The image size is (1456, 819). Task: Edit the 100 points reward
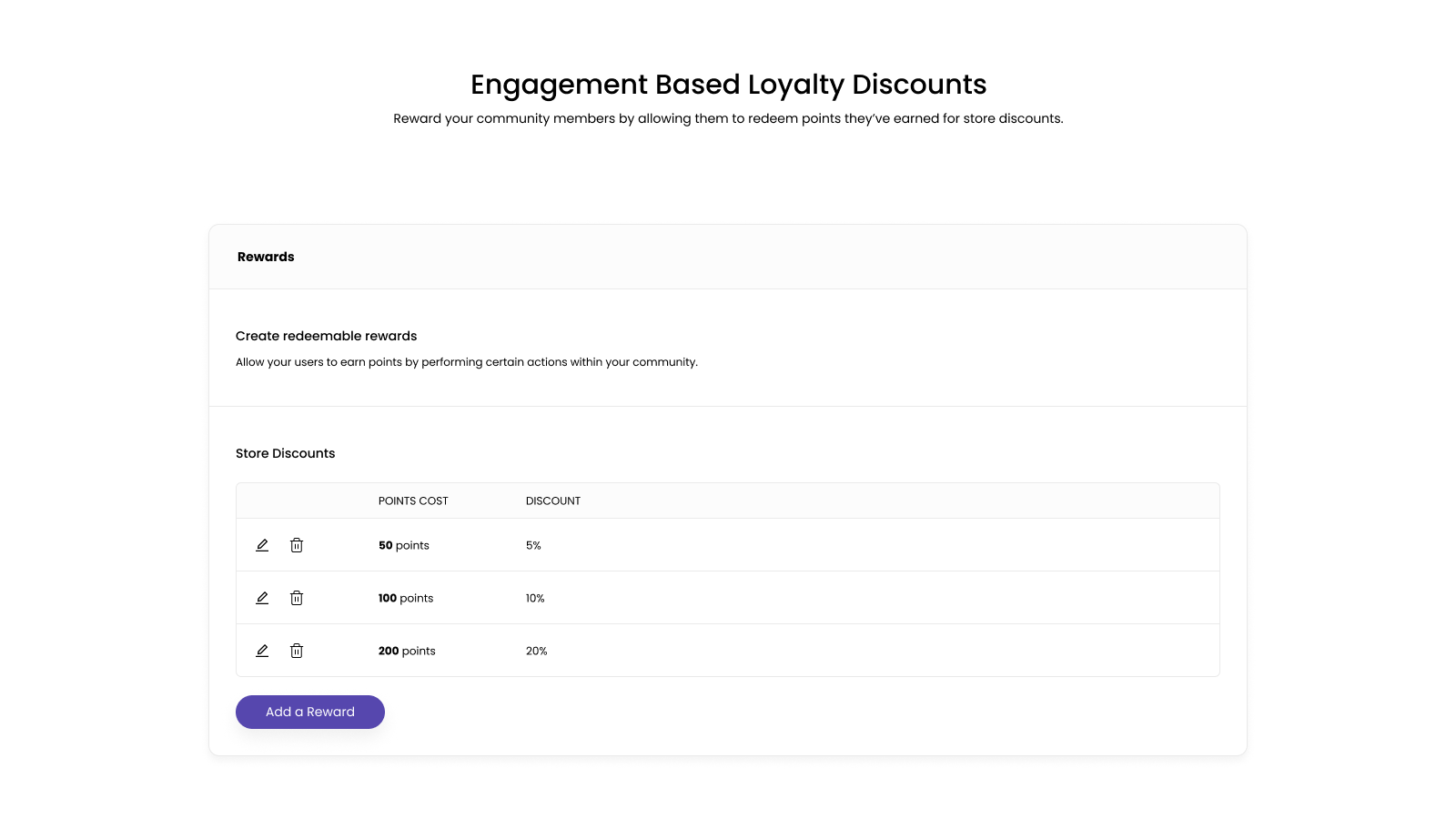(x=262, y=598)
